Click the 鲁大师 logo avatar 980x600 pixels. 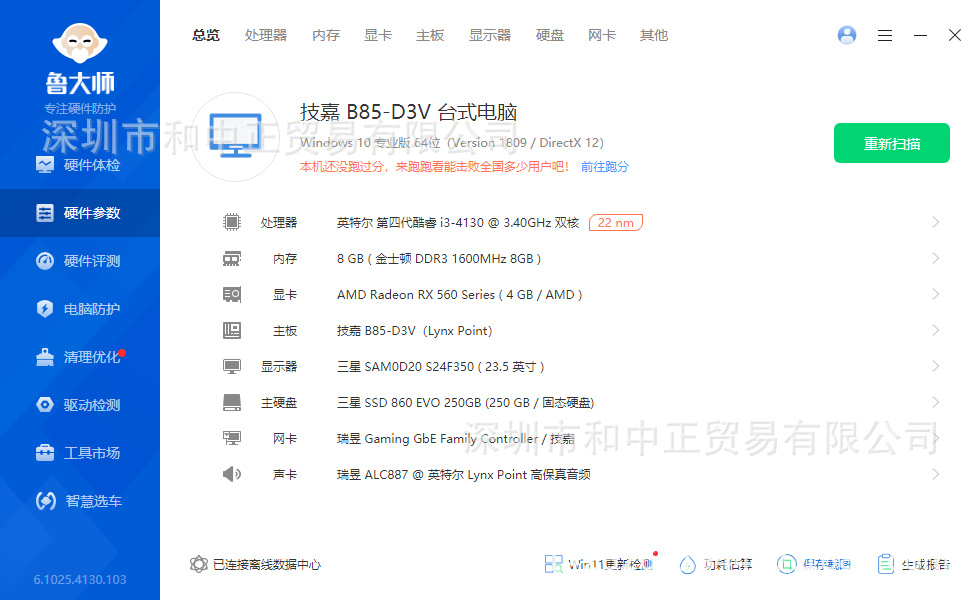pyautogui.click(x=80, y=43)
